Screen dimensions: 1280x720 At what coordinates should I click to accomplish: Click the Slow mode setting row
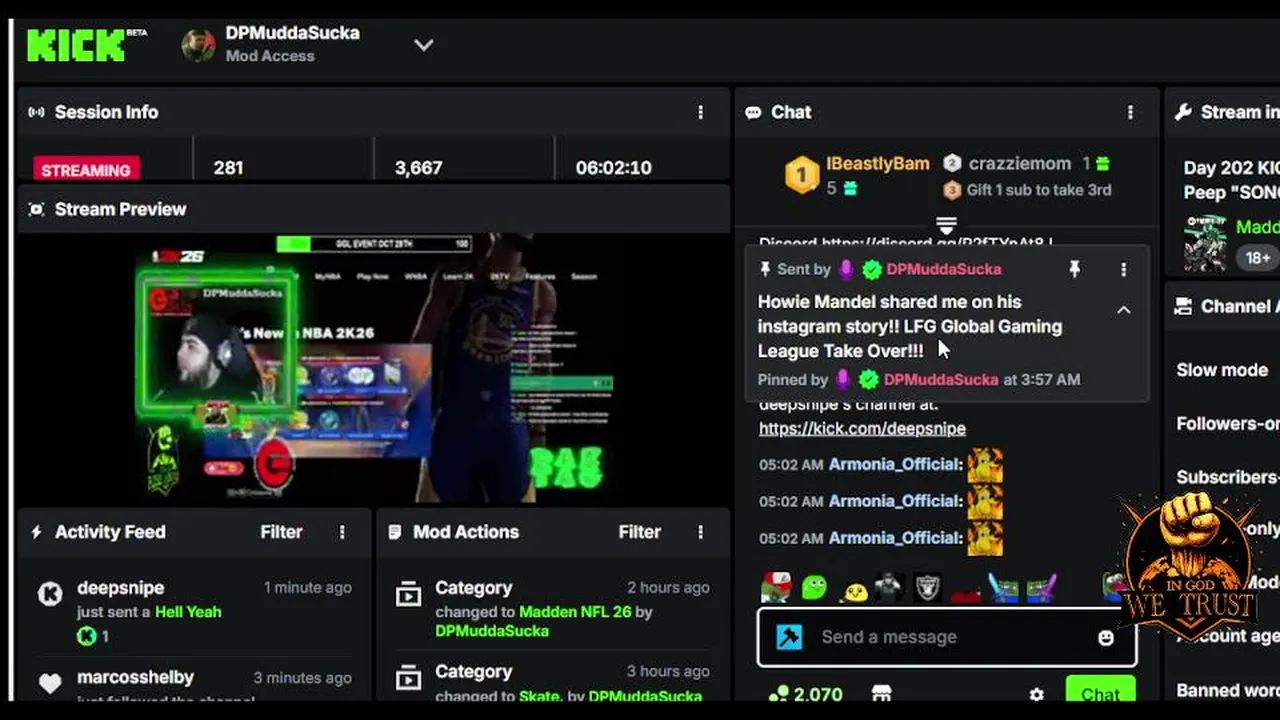click(1222, 370)
